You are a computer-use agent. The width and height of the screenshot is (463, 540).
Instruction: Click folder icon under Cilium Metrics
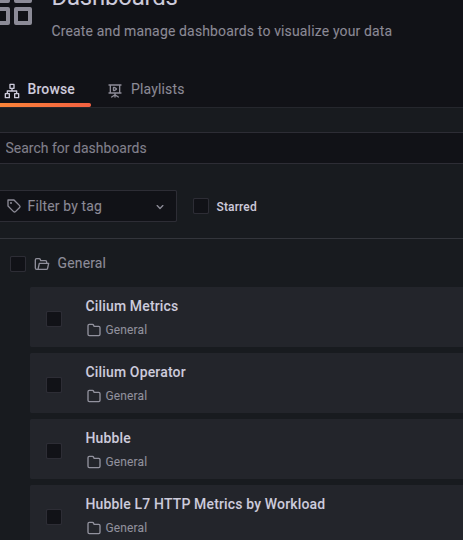tap(94, 330)
